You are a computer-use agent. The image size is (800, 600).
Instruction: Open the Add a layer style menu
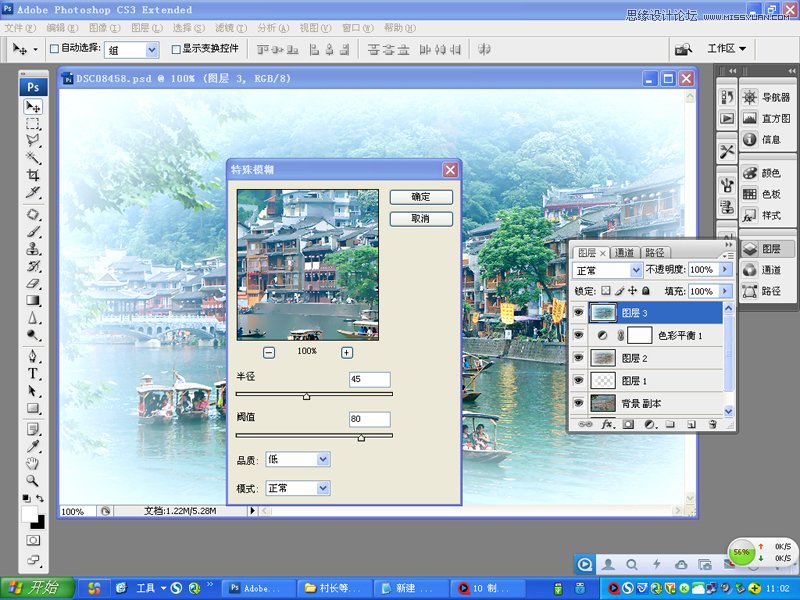click(x=607, y=424)
